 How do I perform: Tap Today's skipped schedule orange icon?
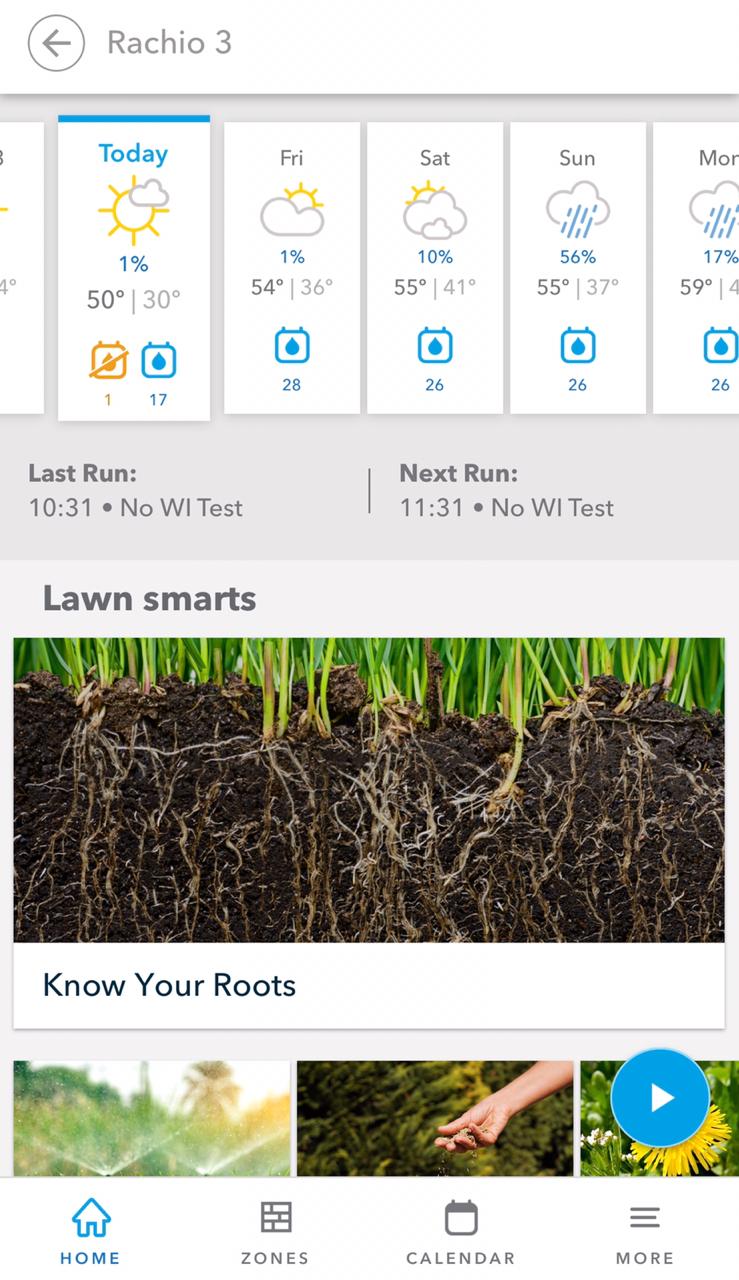[x=108, y=361]
